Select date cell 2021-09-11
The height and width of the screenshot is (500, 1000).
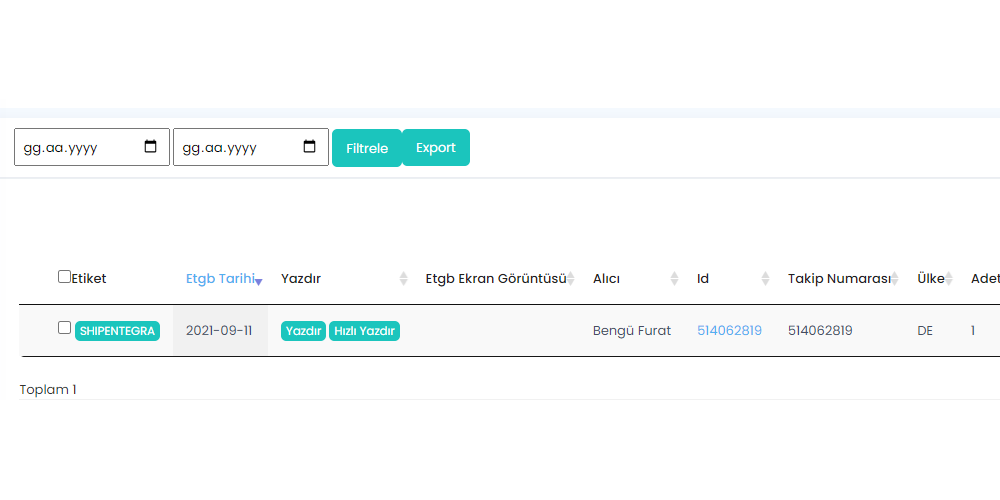tap(219, 330)
